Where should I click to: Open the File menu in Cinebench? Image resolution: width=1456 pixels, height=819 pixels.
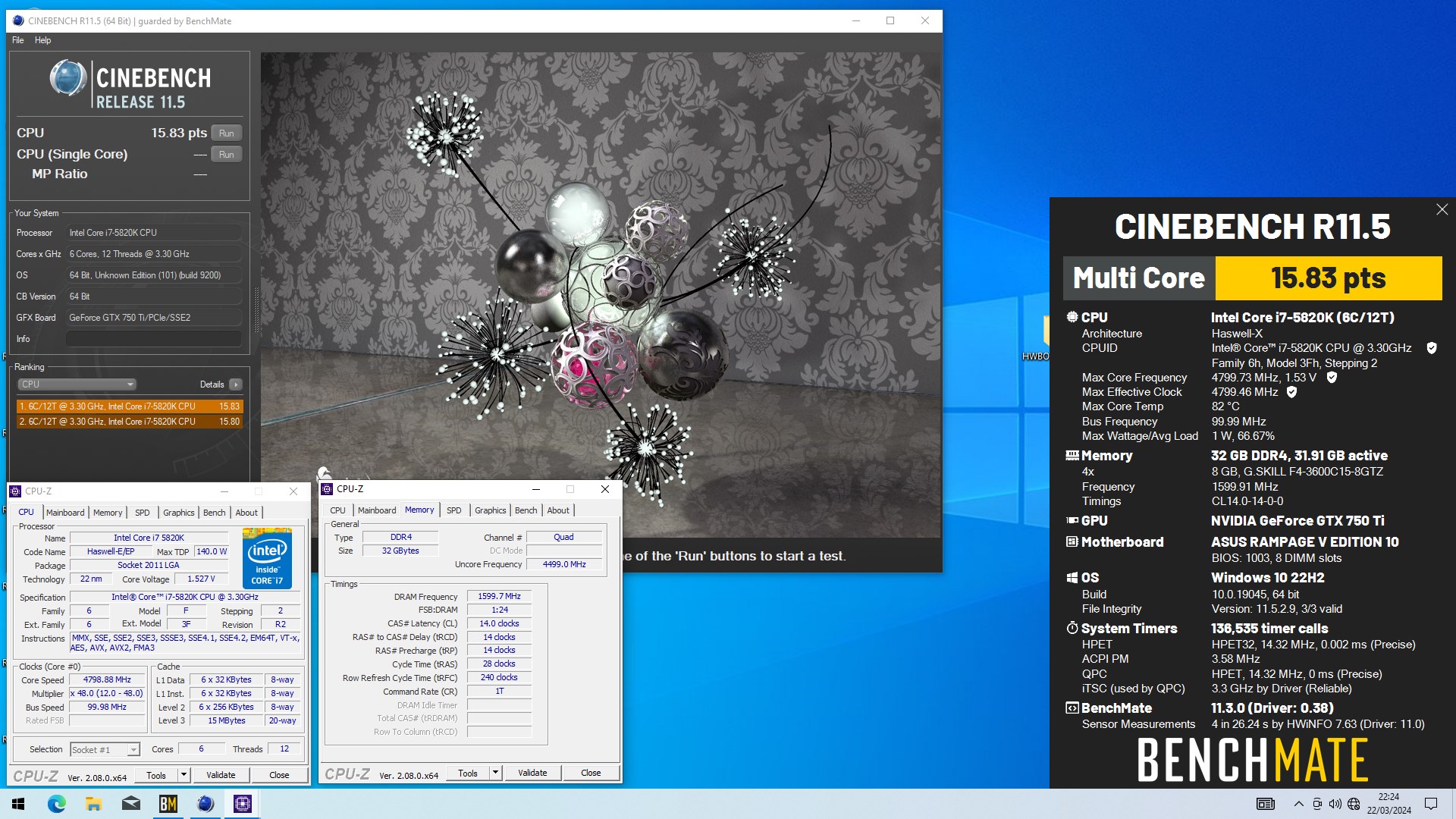(18, 40)
